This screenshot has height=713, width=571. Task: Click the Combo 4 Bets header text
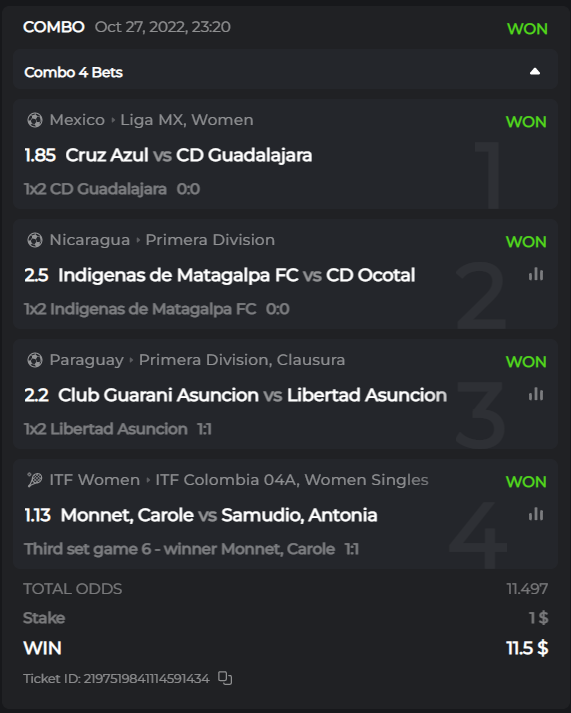pyautogui.click(x=73, y=72)
